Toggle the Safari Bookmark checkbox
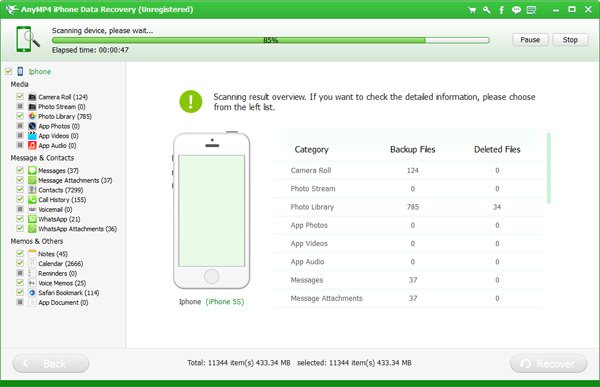 tap(20, 292)
